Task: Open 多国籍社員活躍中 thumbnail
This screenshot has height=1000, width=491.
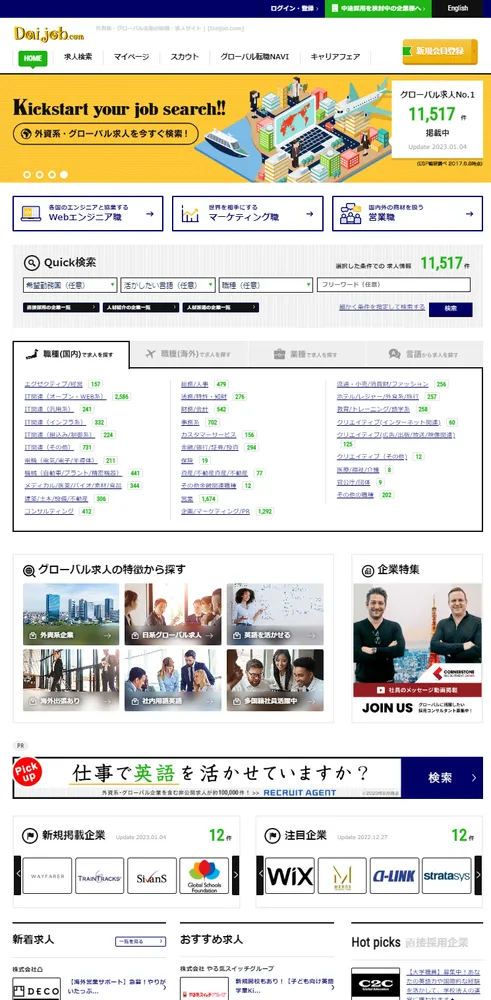Action: pos(275,680)
